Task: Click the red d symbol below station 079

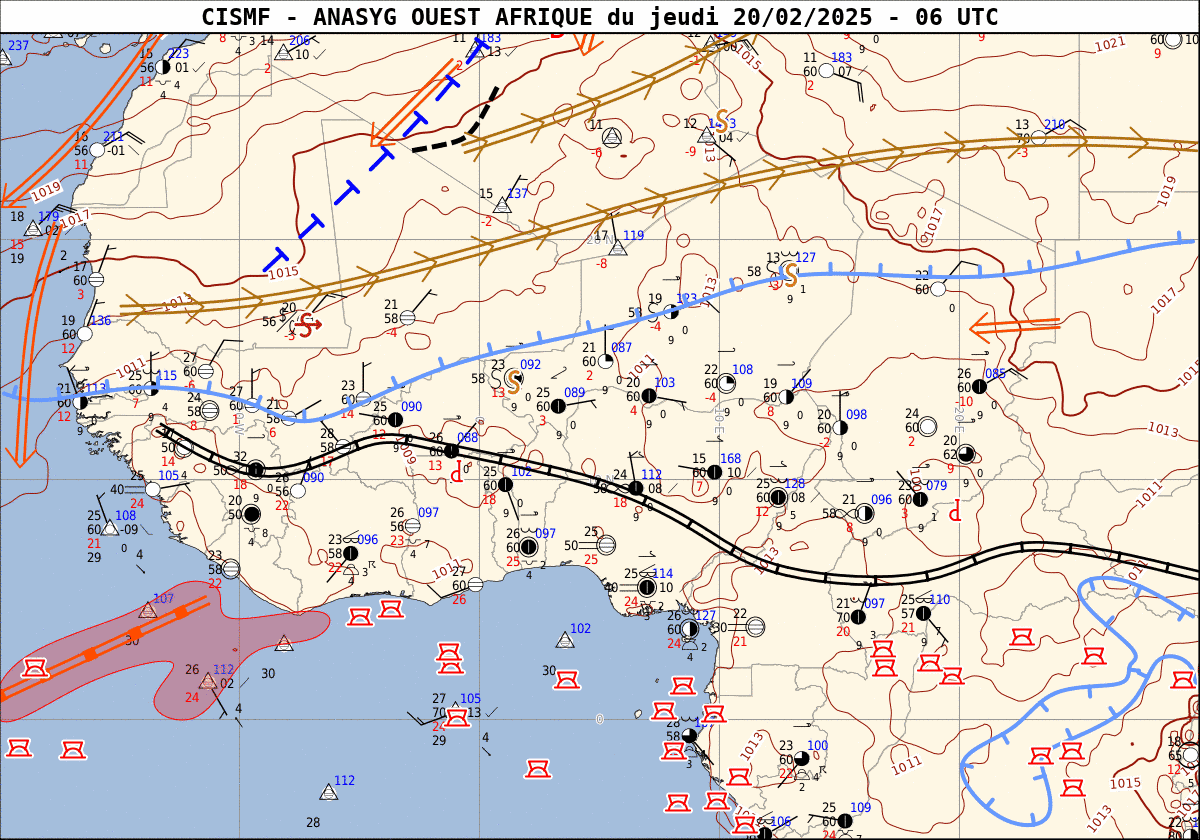Action: coord(955,511)
